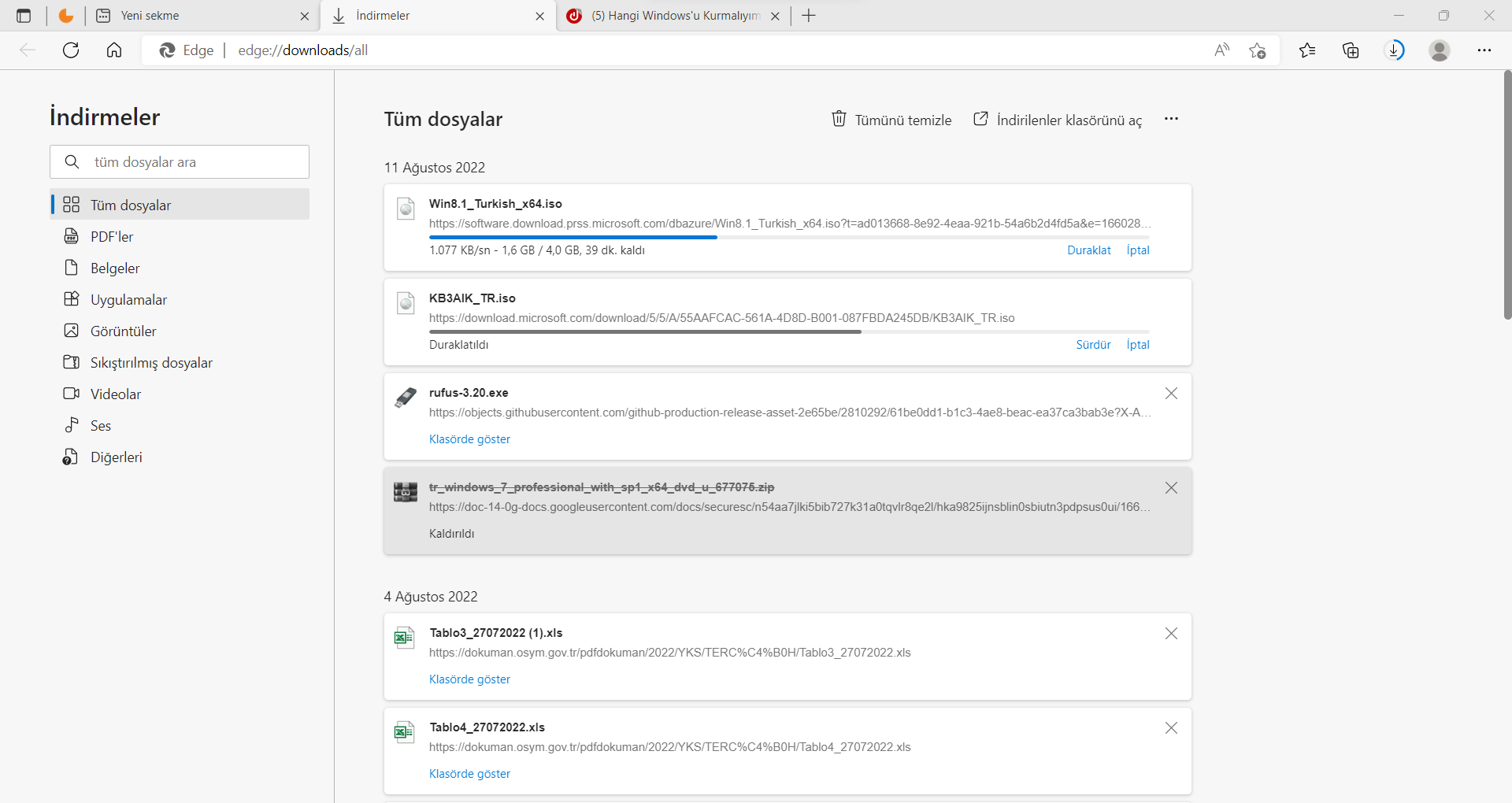
Task: Add this page to favorites icon
Action: tap(1258, 50)
